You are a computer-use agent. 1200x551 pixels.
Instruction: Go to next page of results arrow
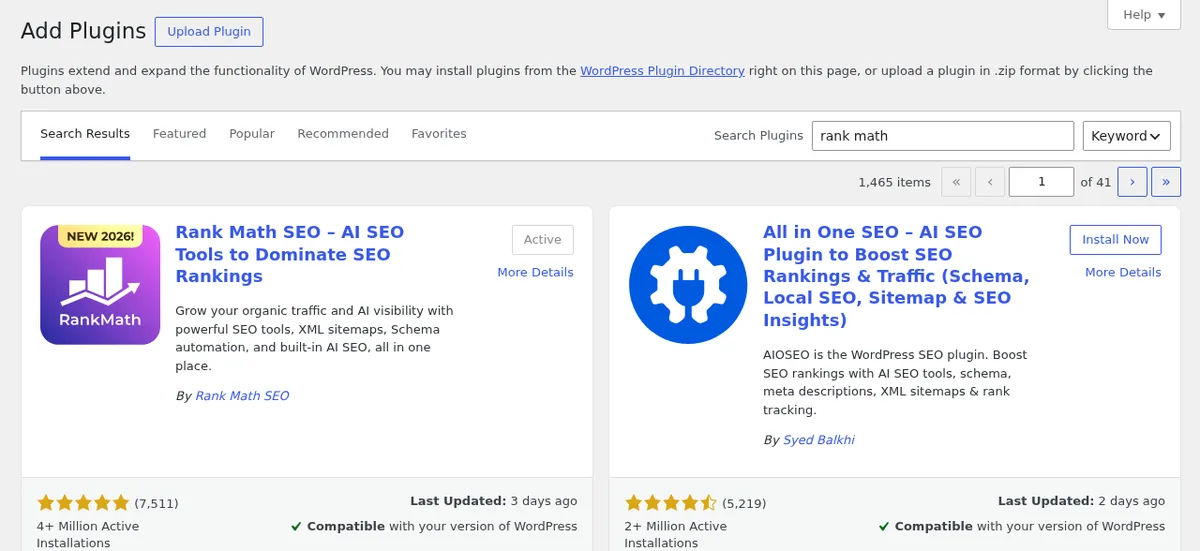(1131, 182)
